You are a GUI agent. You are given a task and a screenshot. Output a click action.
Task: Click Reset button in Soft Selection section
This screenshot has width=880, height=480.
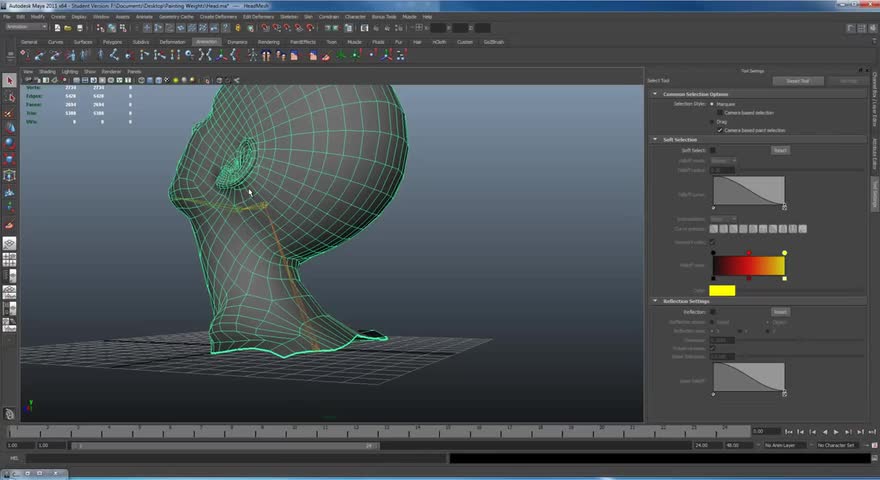pyautogui.click(x=780, y=150)
